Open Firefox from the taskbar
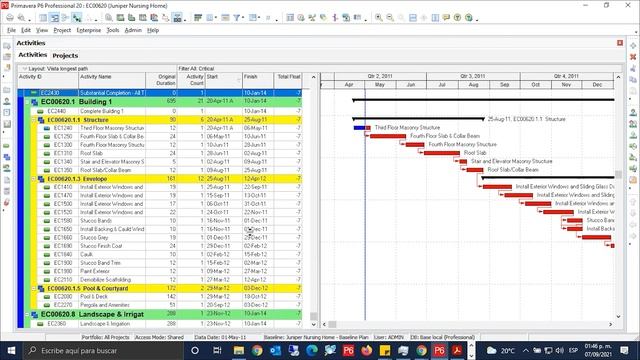The height and width of the screenshot is (360, 640). [367, 351]
